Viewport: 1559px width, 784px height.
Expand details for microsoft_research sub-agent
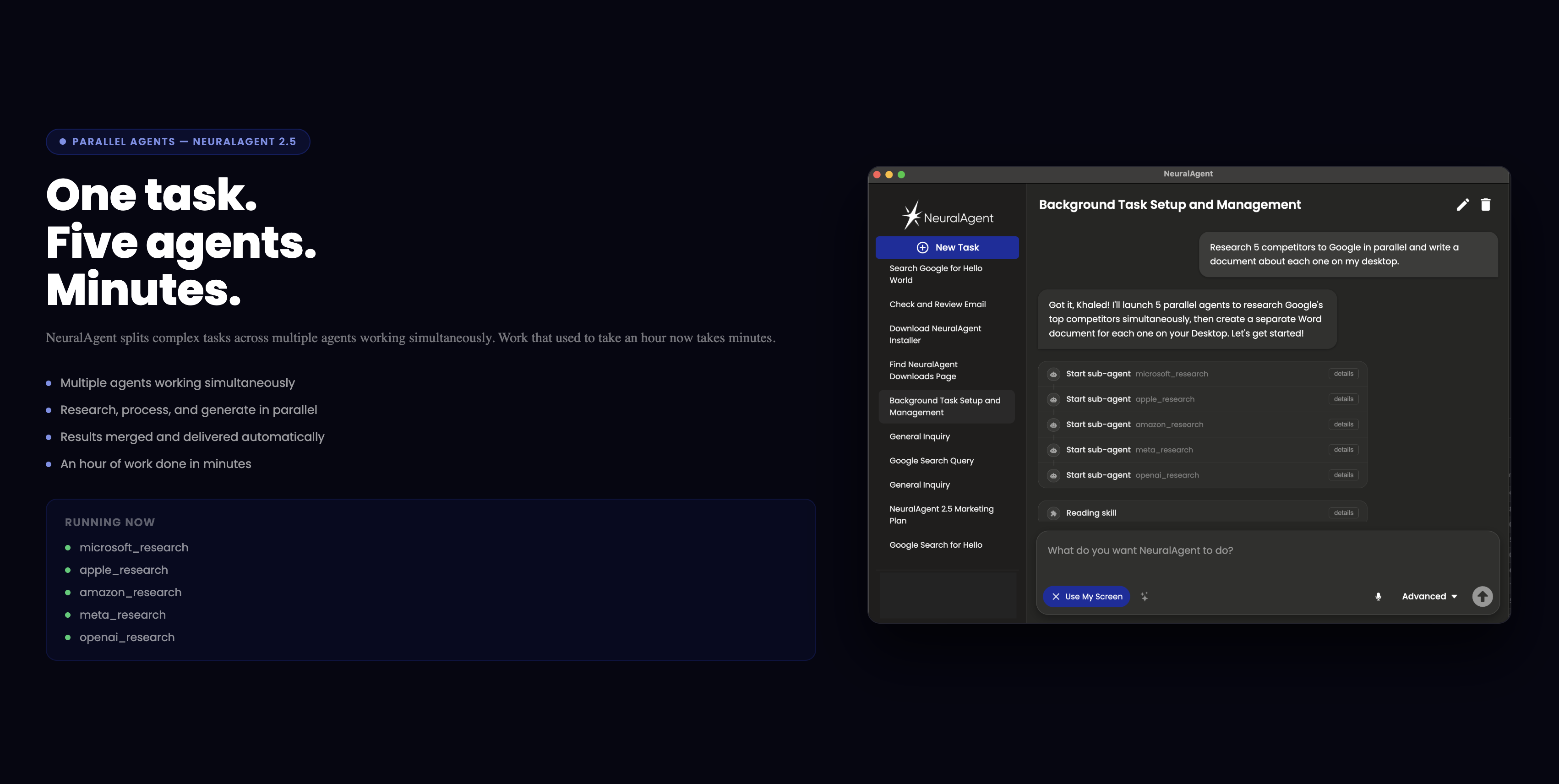point(1343,374)
